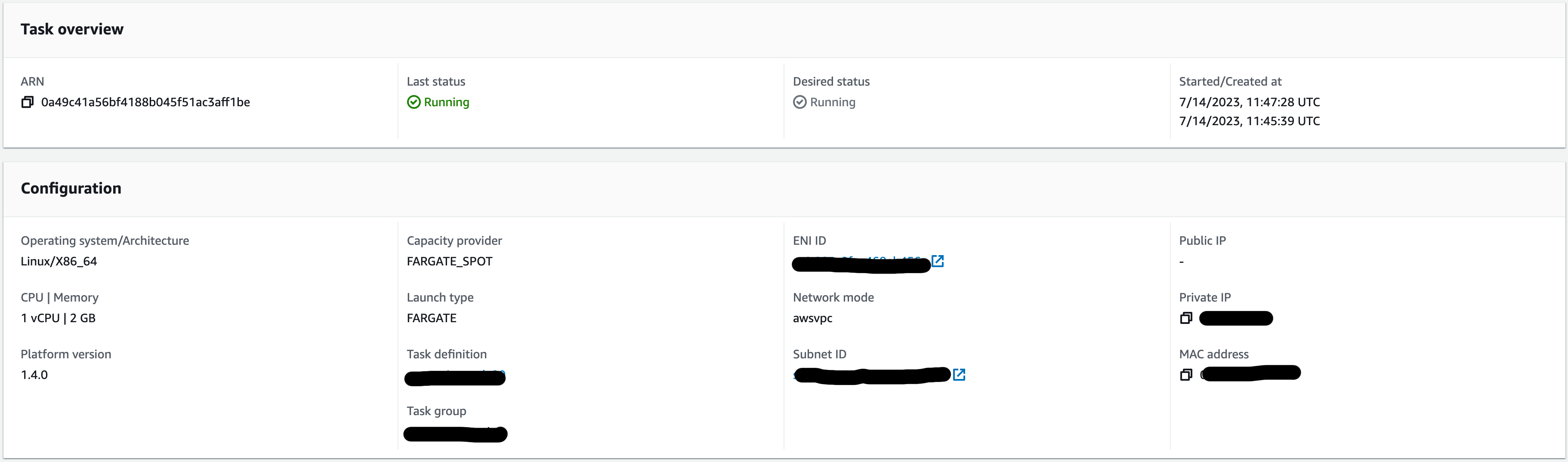
Task: Copy the MAC address value
Action: click(x=1186, y=375)
